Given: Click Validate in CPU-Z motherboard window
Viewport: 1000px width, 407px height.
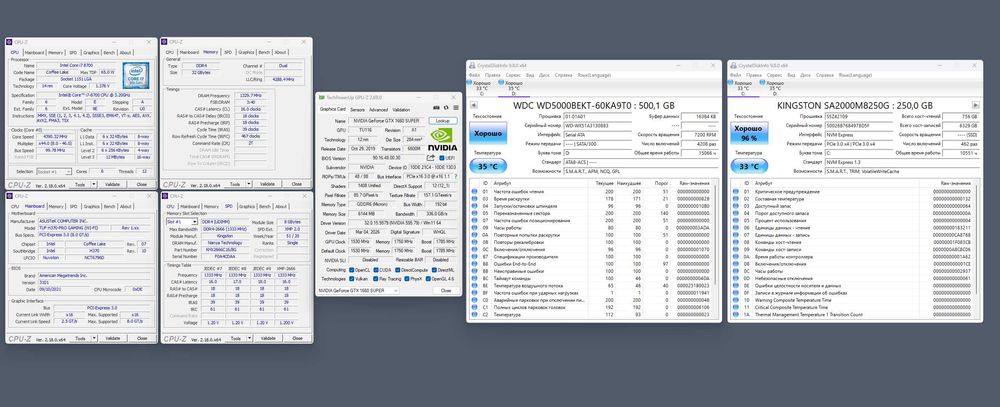Looking at the screenshot, I should coord(112,338).
